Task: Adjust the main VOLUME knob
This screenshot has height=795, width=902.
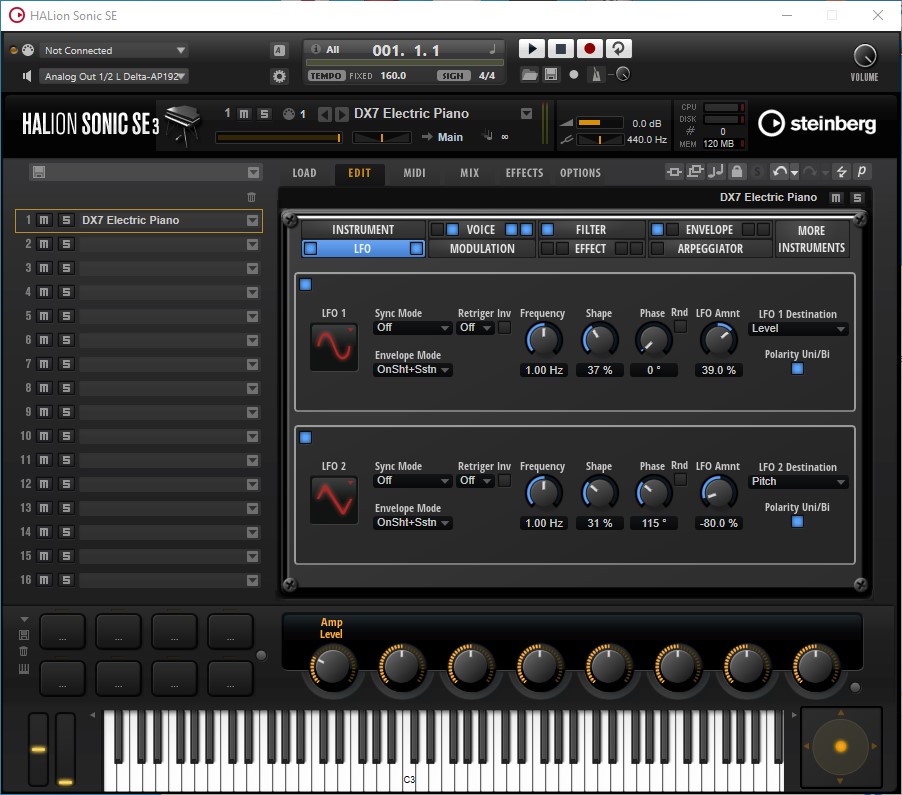Action: coord(865,56)
